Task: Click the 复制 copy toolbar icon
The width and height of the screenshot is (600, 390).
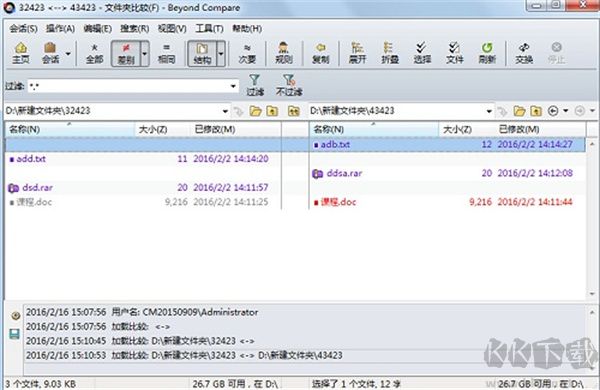Action: tap(320, 53)
